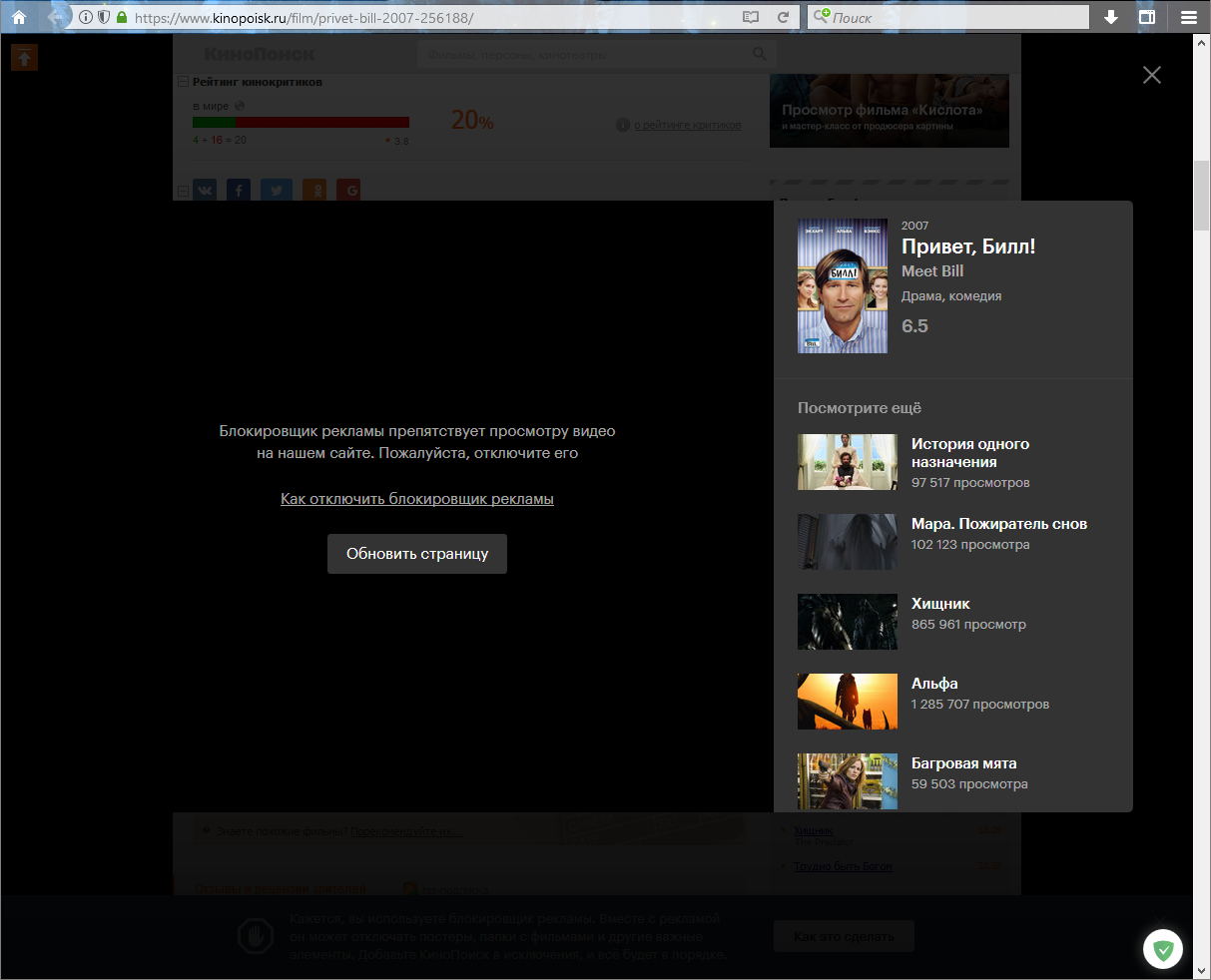Toggle reader mode in the address bar
This screenshot has width=1211, height=980.
[x=751, y=16]
